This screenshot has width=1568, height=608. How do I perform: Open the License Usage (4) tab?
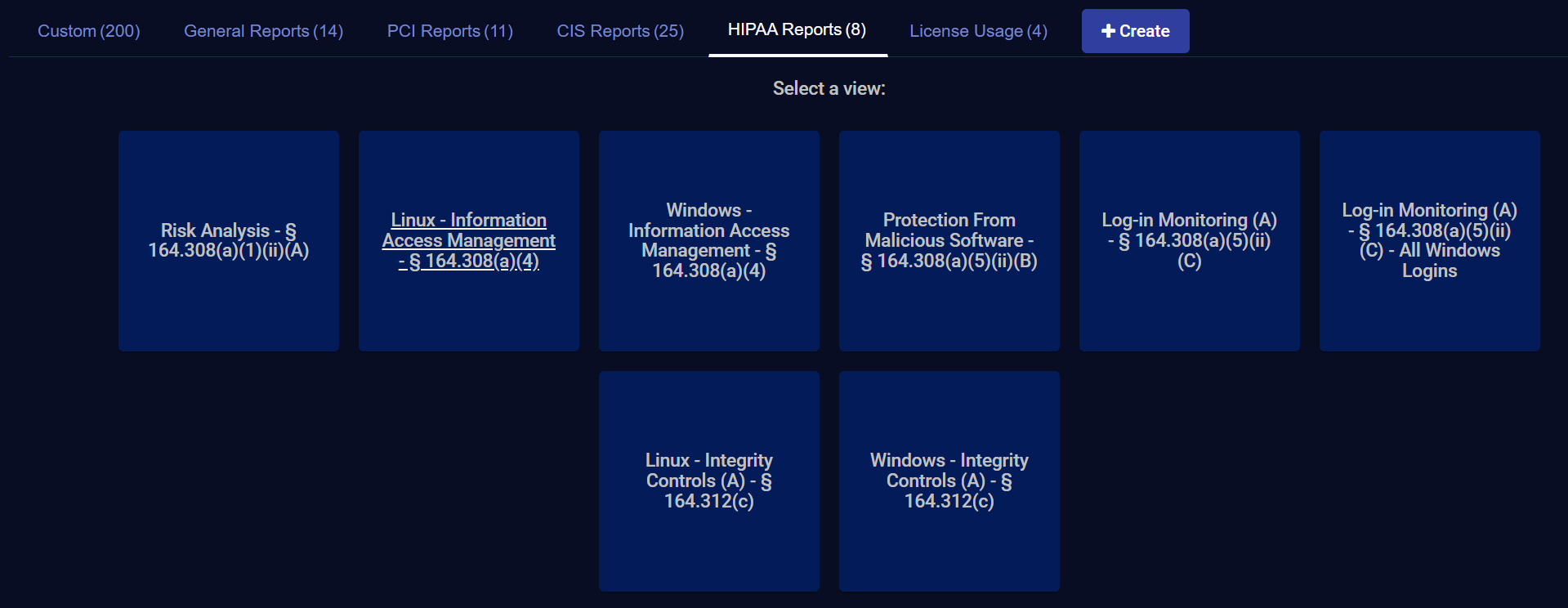[978, 31]
